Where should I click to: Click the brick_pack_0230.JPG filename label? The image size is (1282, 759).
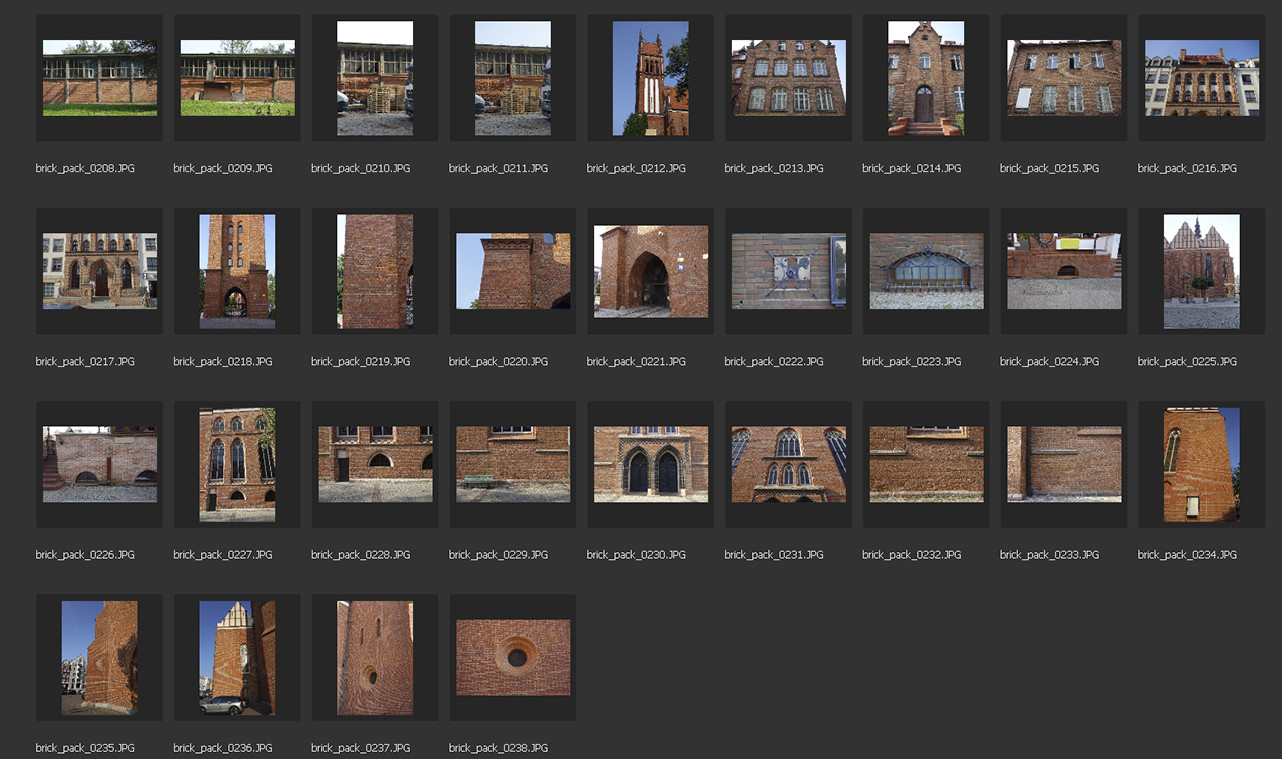click(x=636, y=554)
